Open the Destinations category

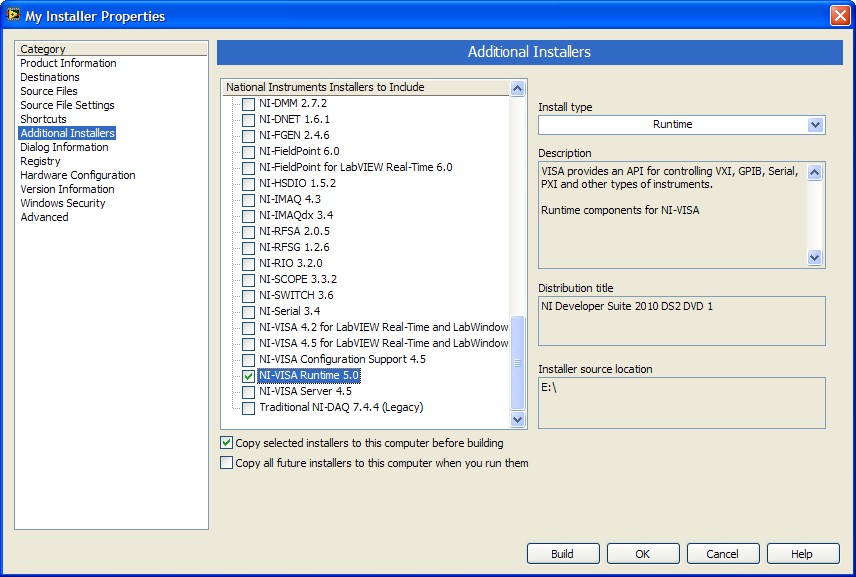(50, 78)
